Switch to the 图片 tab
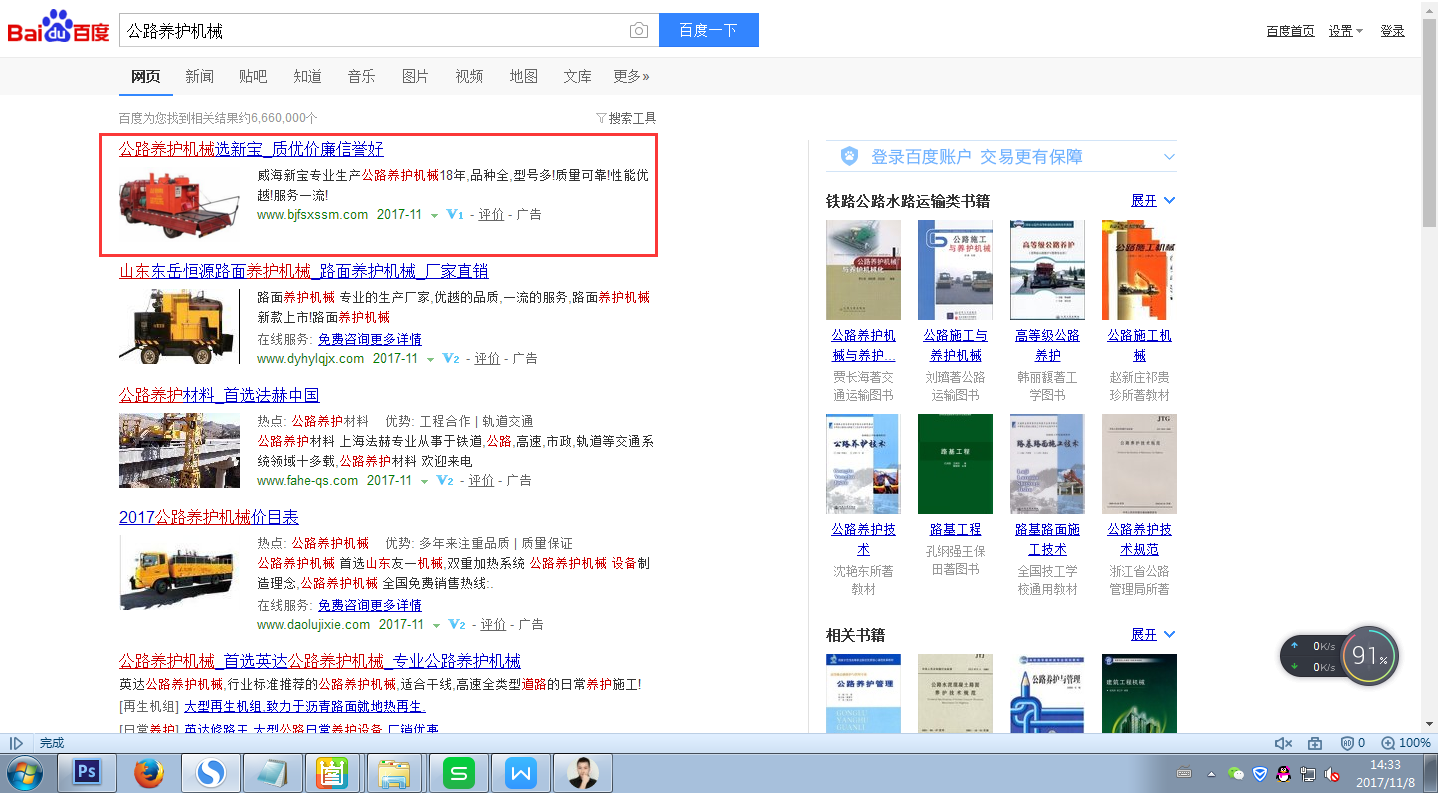1438x793 pixels. tap(415, 76)
